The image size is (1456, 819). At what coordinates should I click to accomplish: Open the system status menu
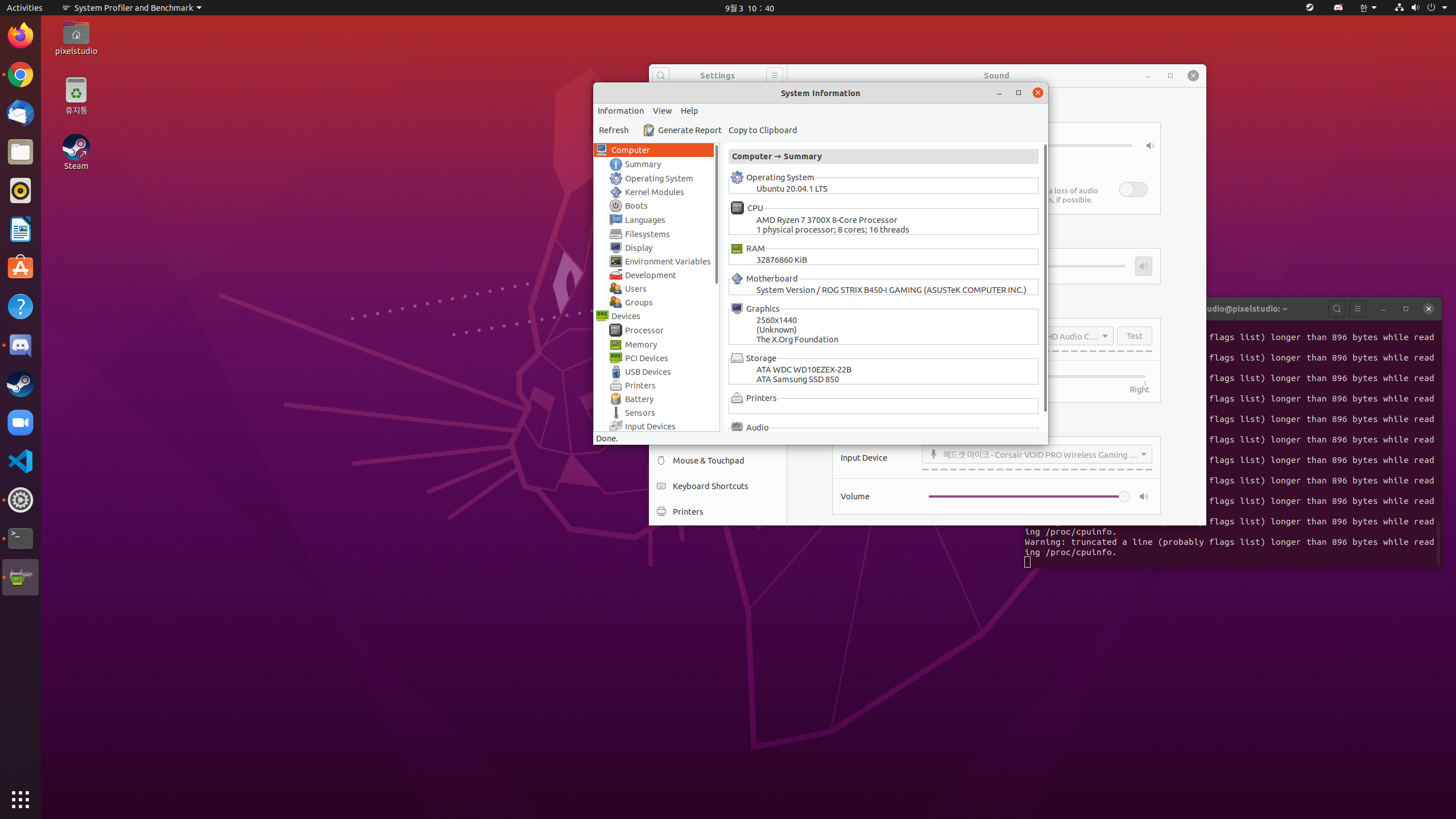pyautogui.click(x=1420, y=8)
